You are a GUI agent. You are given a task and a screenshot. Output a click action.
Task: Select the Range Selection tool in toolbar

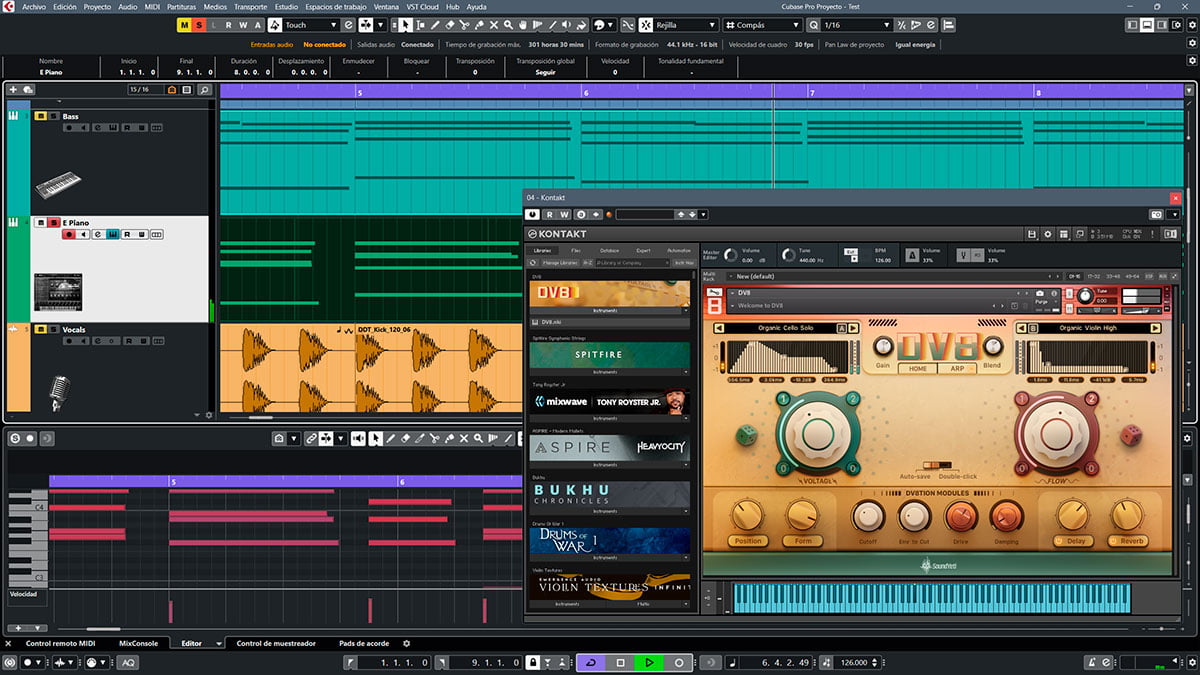tap(419, 24)
